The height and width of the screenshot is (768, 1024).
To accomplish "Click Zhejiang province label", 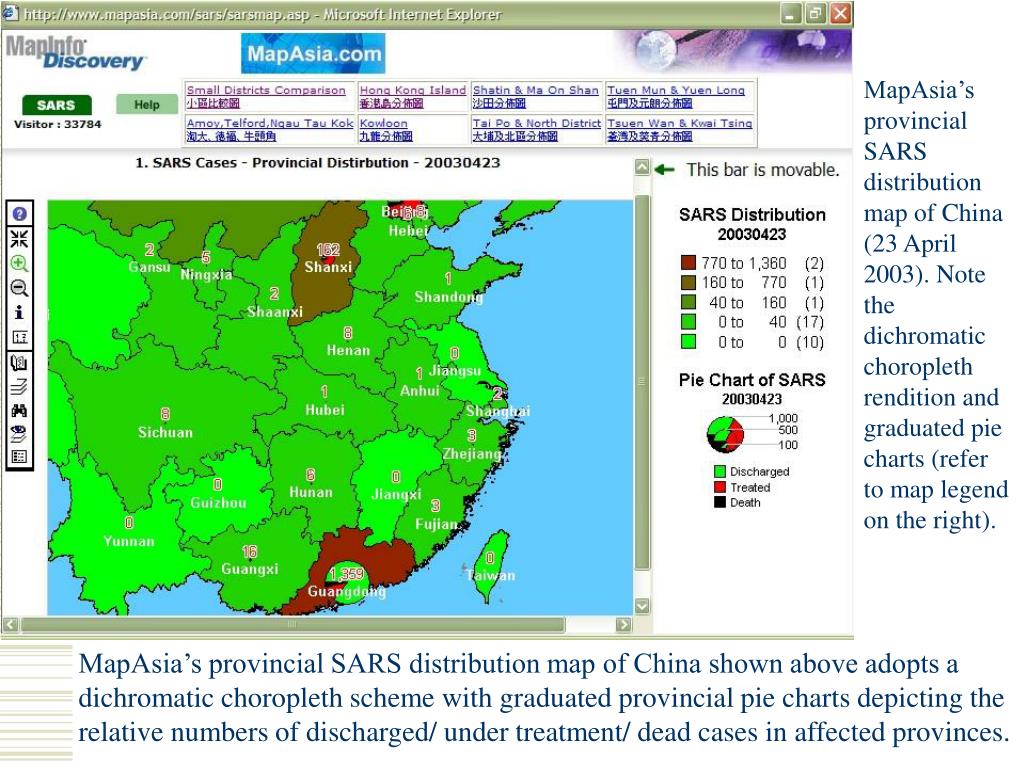I will [472, 453].
